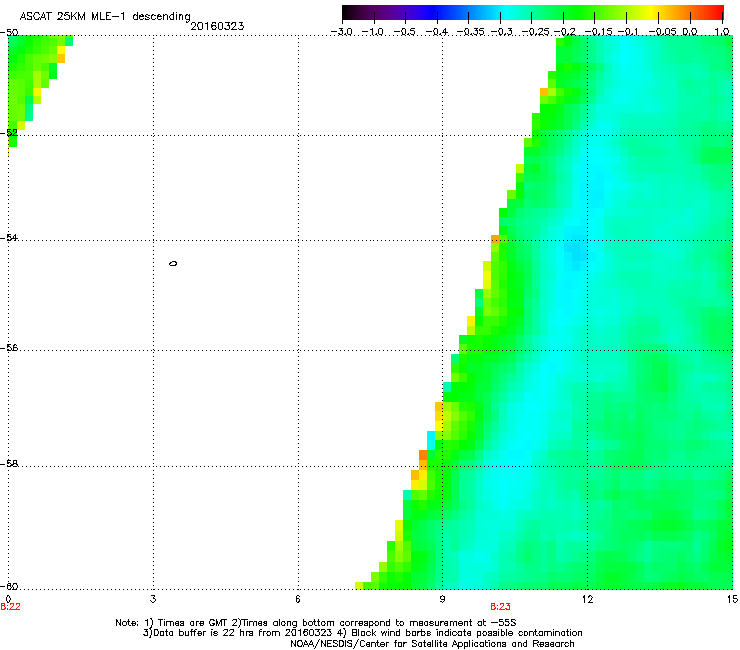740x650 pixels.
Task: Click the small island outline on the map
Action: tap(173, 263)
